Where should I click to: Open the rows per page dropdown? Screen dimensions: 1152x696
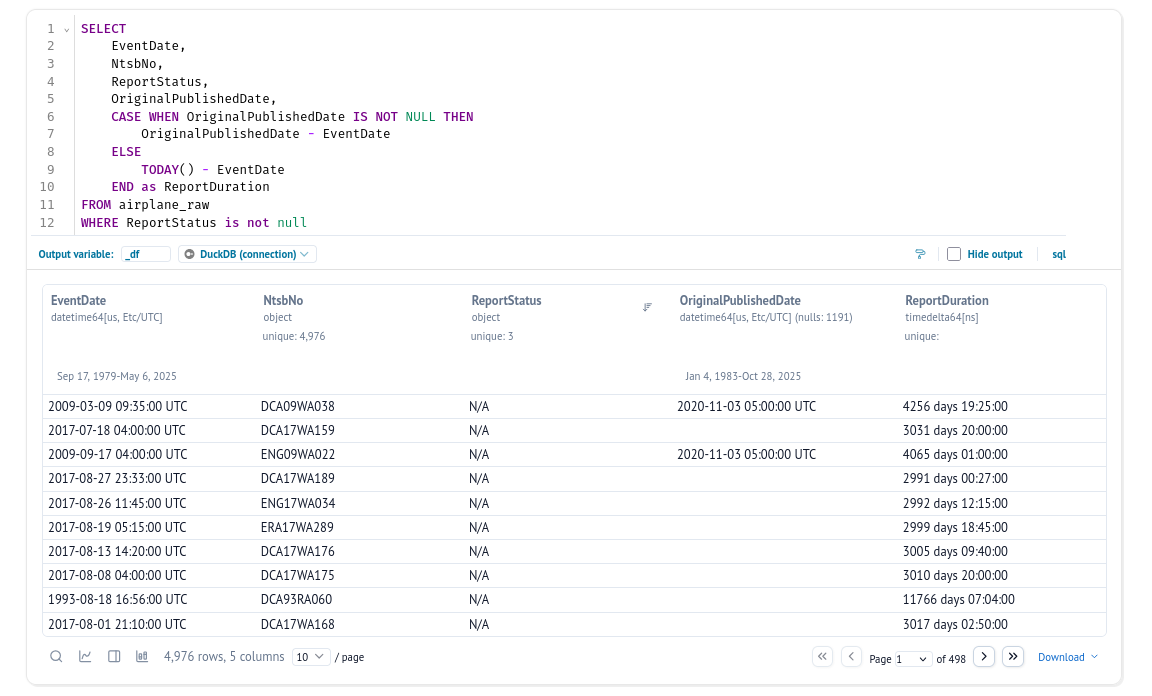click(x=310, y=657)
